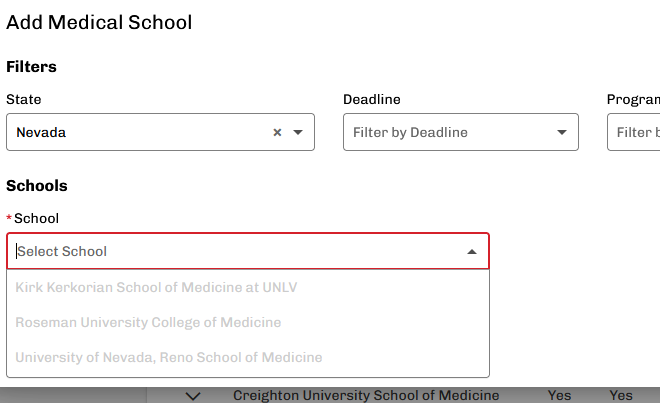Clear the Nevada state selection
Viewport: 660px width, 403px height.
pos(277,132)
